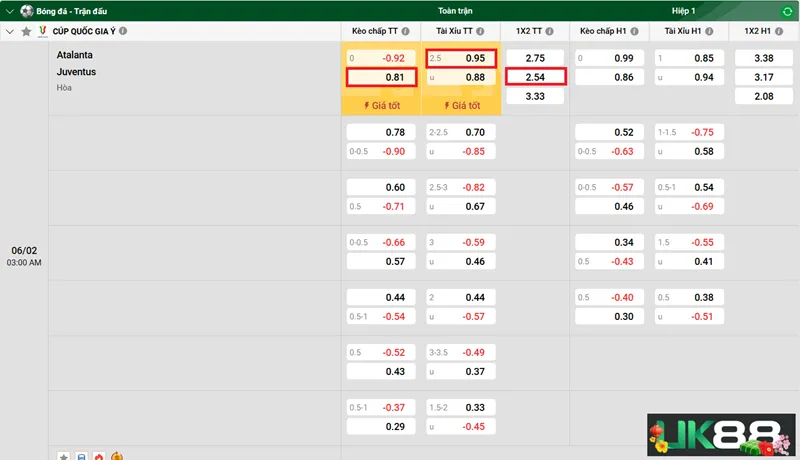This screenshot has width=800, height=460.
Task: Open the info icon next to Kèo chấp TT
Action: pyautogui.click(x=409, y=31)
